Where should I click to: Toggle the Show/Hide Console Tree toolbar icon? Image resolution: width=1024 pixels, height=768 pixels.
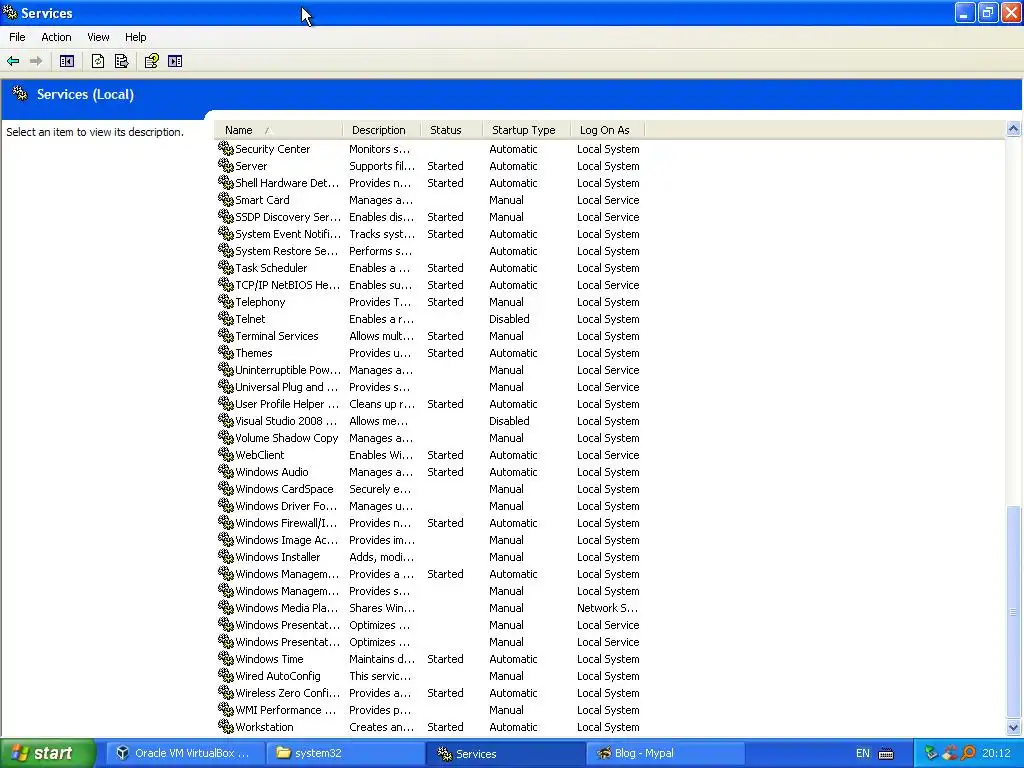[x=67, y=61]
